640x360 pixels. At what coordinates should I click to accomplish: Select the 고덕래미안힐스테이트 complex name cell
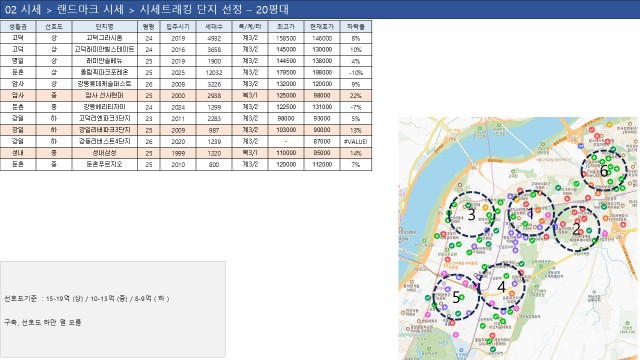coord(104,49)
